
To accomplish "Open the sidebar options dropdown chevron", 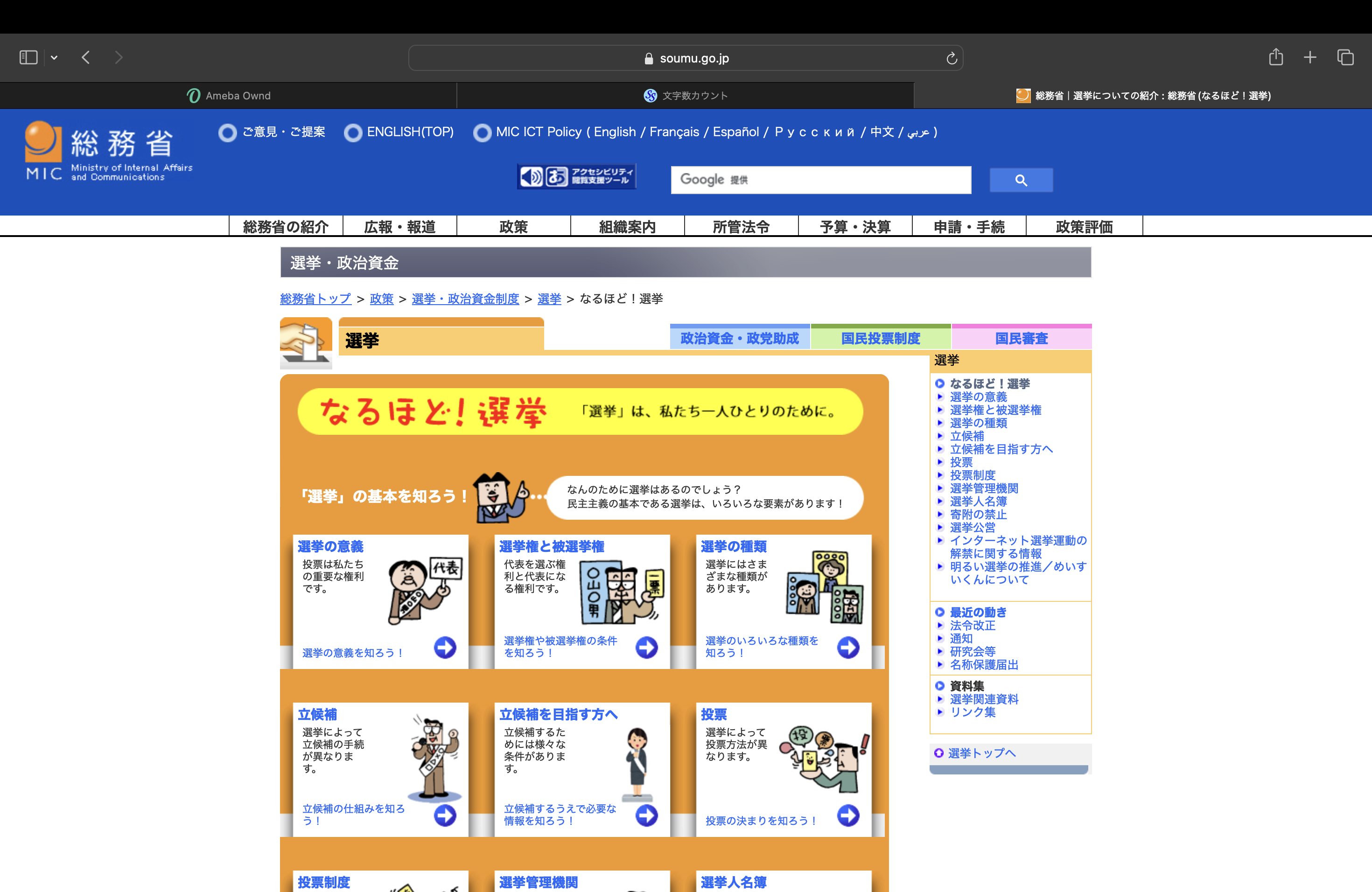I will (x=54, y=58).
